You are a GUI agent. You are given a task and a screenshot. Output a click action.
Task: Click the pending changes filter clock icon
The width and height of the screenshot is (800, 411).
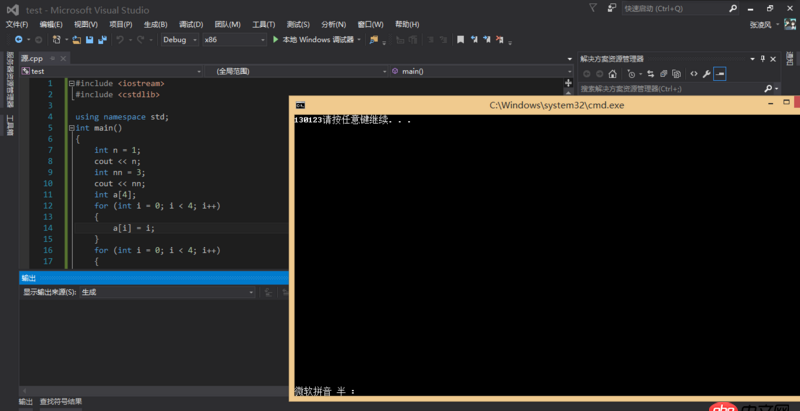click(632, 74)
